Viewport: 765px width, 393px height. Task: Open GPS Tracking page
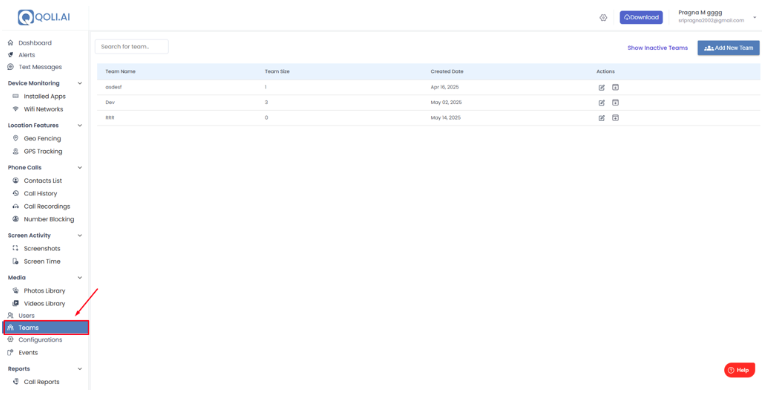click(43, 151)
